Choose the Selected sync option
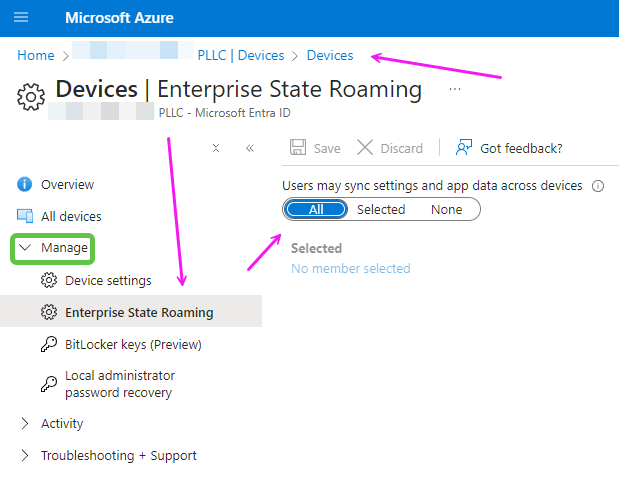This screenshot has height=491, width=619. click(381, 209)
